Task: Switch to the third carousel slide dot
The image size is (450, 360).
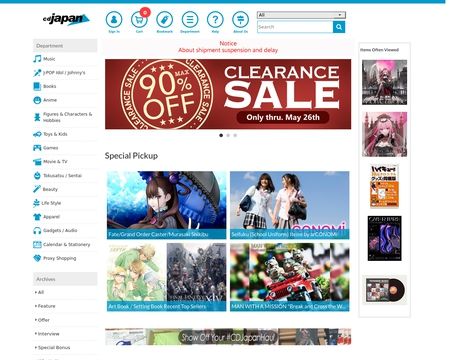Action: (x=235, y=135)
